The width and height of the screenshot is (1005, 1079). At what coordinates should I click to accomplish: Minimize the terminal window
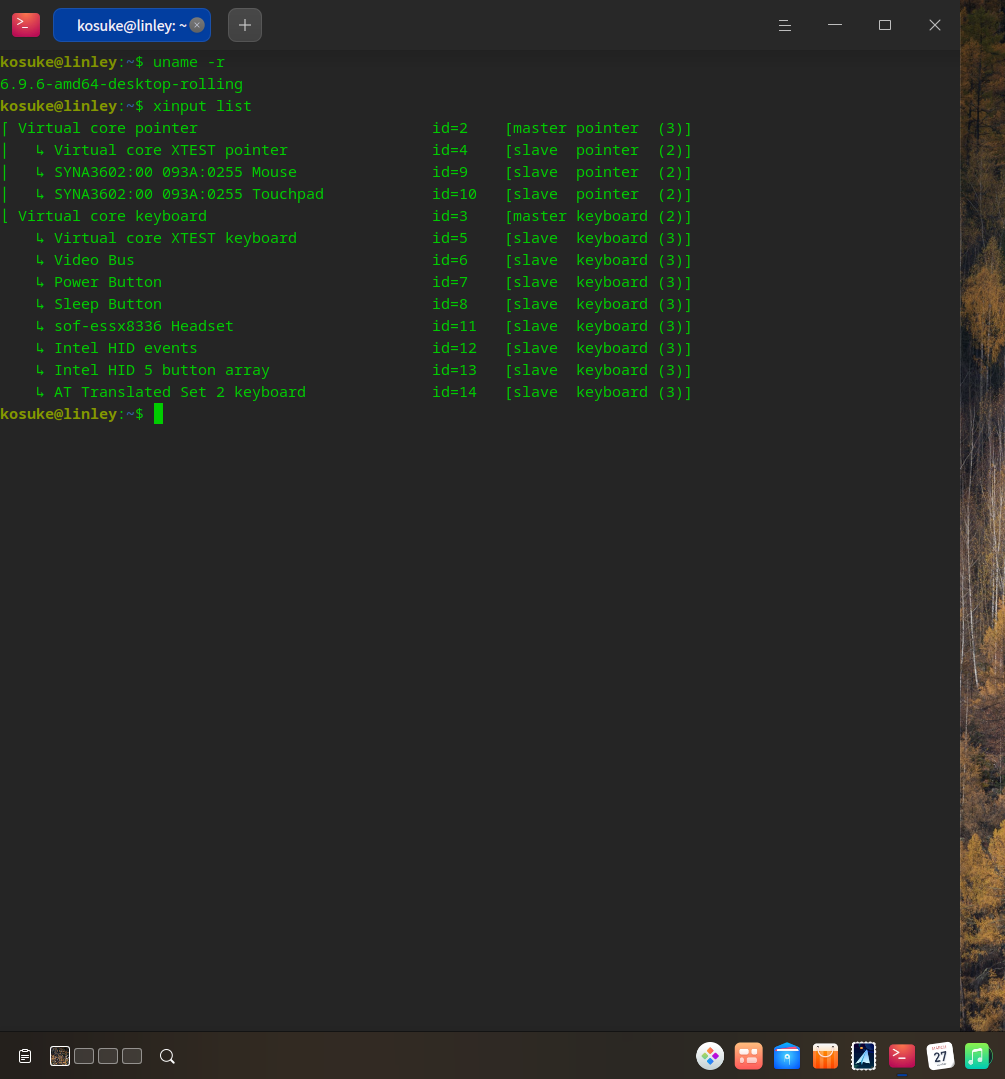pyautogui.click(x=835, y=25)
